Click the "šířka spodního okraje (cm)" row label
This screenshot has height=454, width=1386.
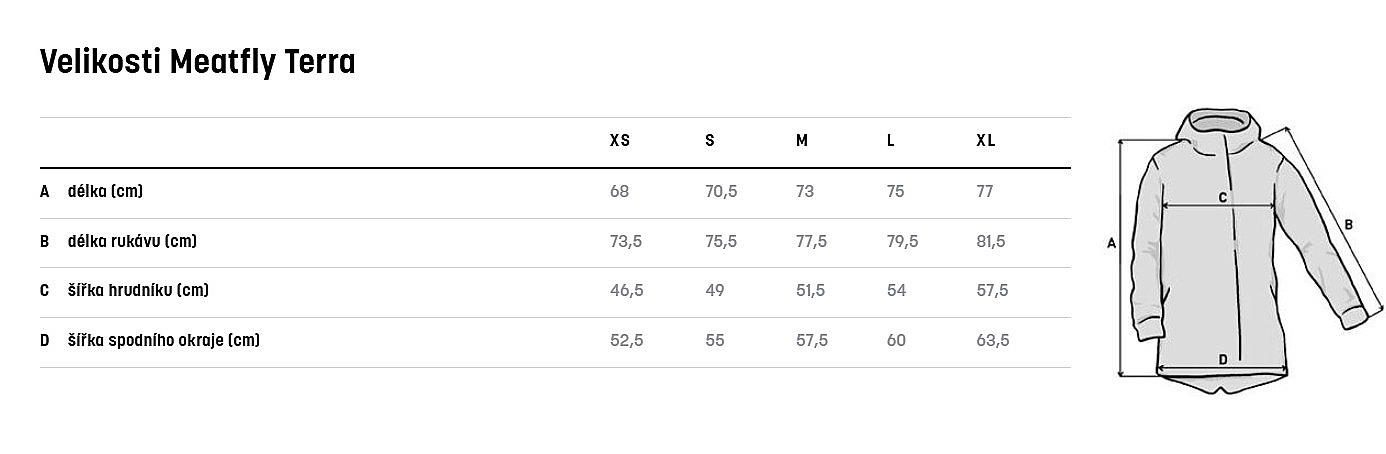[x=164, y=341]
